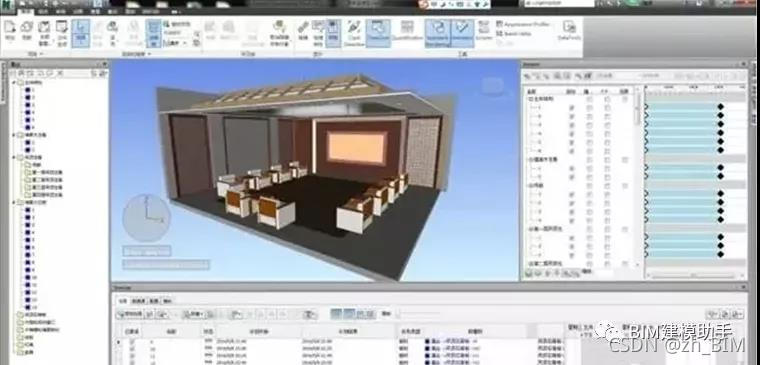
Task: Click the Reset All ribbon icon
Action: [x=45, y=32]
